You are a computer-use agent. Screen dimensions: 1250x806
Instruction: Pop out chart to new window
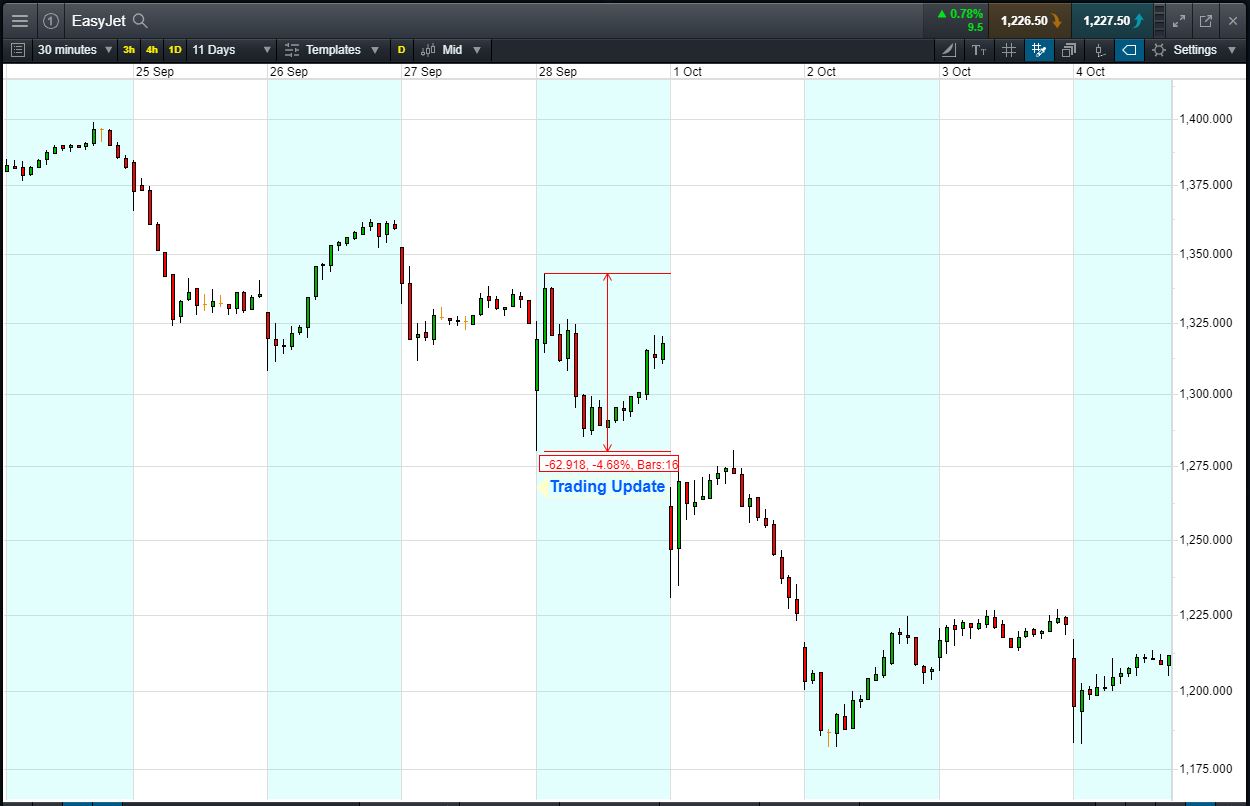click(1206, 20)
